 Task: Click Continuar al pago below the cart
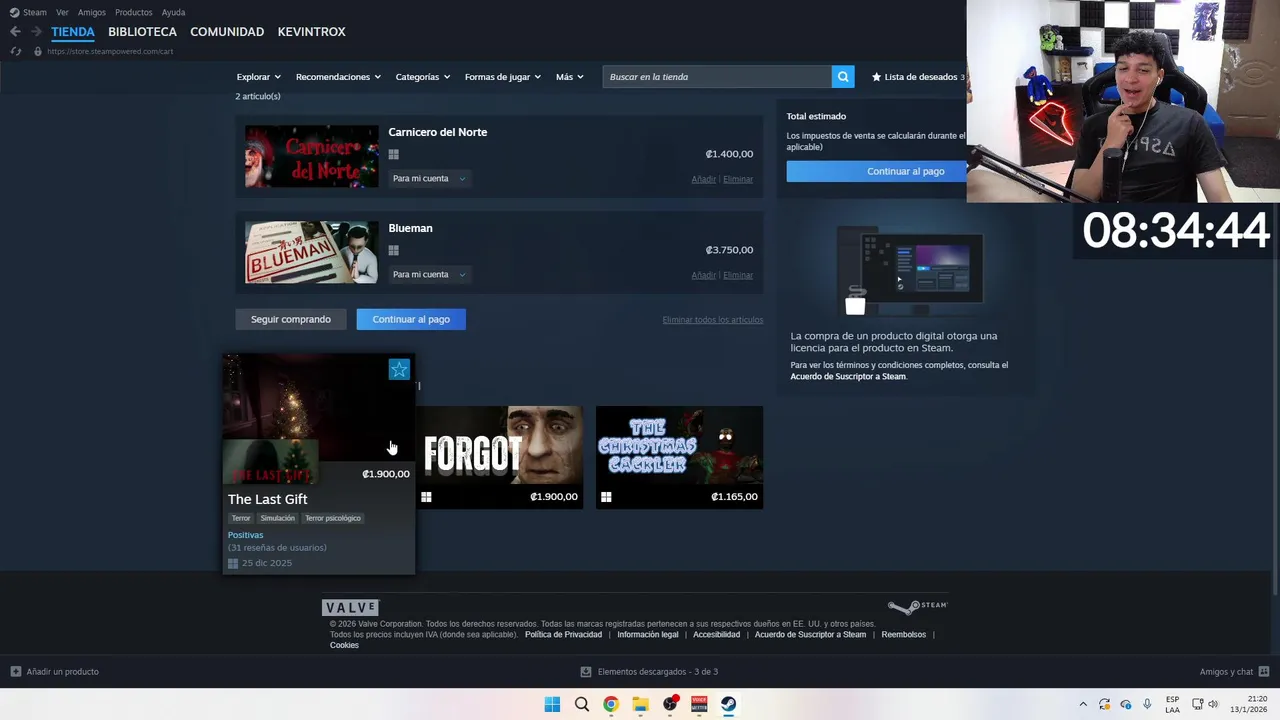[411, 319]
